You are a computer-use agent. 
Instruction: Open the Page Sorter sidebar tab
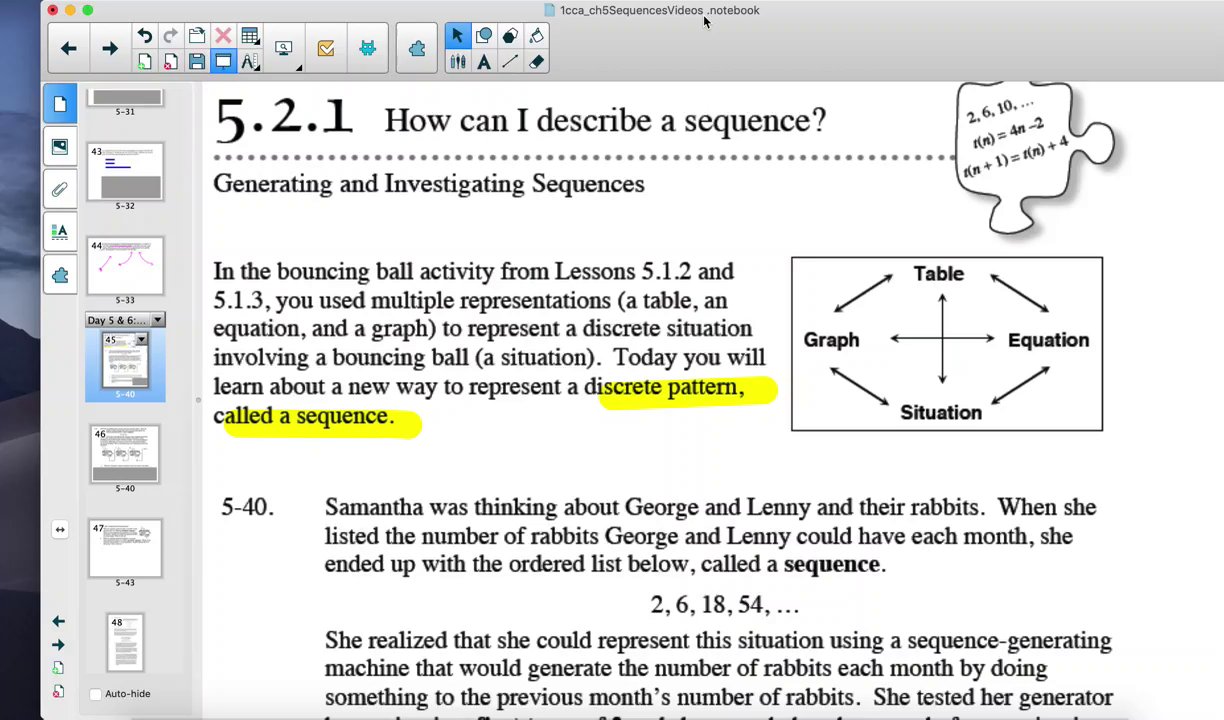[60, 104]
